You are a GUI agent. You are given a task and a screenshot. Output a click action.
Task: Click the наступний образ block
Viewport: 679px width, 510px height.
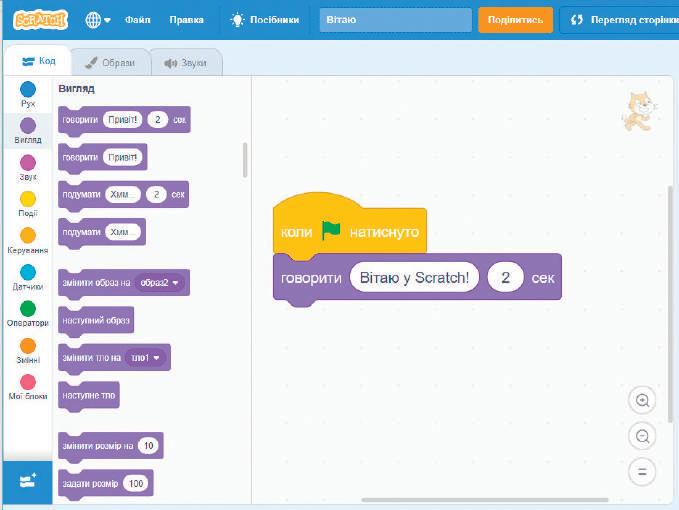coord(96,320)
